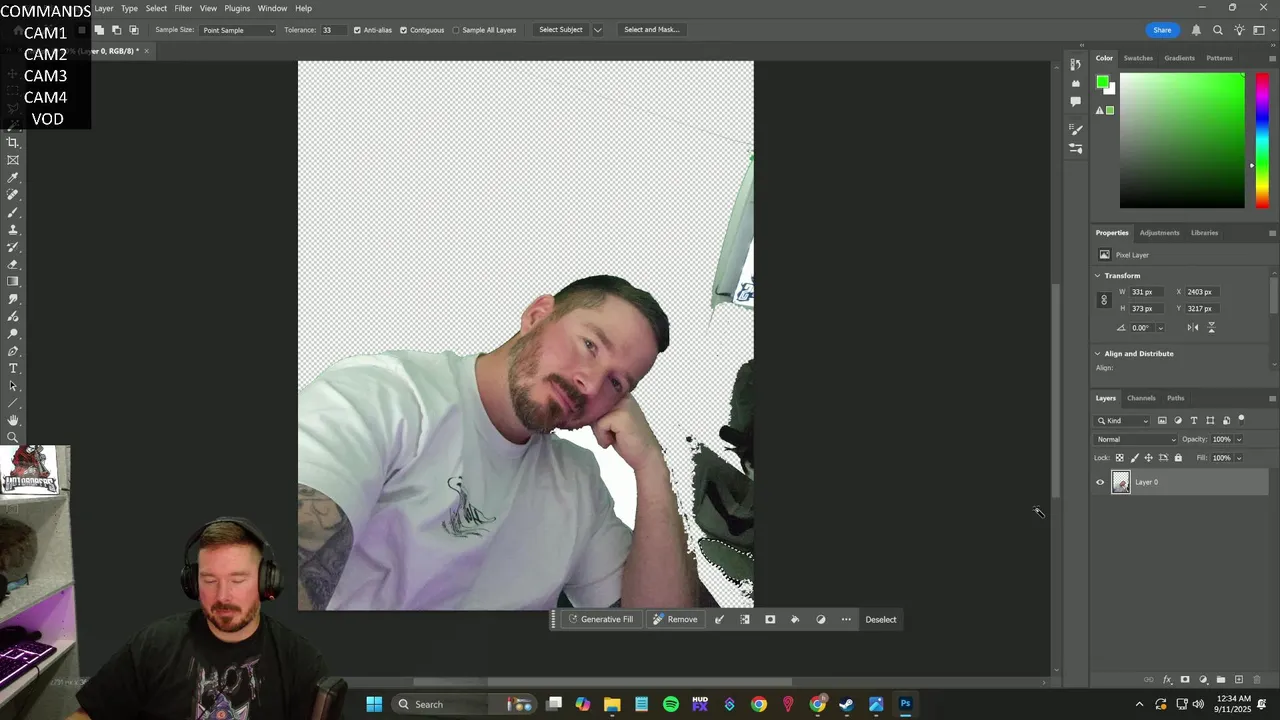Delete layer with trash icon
Screen dimensions: 1280x720
click(x=1257, y=680)
